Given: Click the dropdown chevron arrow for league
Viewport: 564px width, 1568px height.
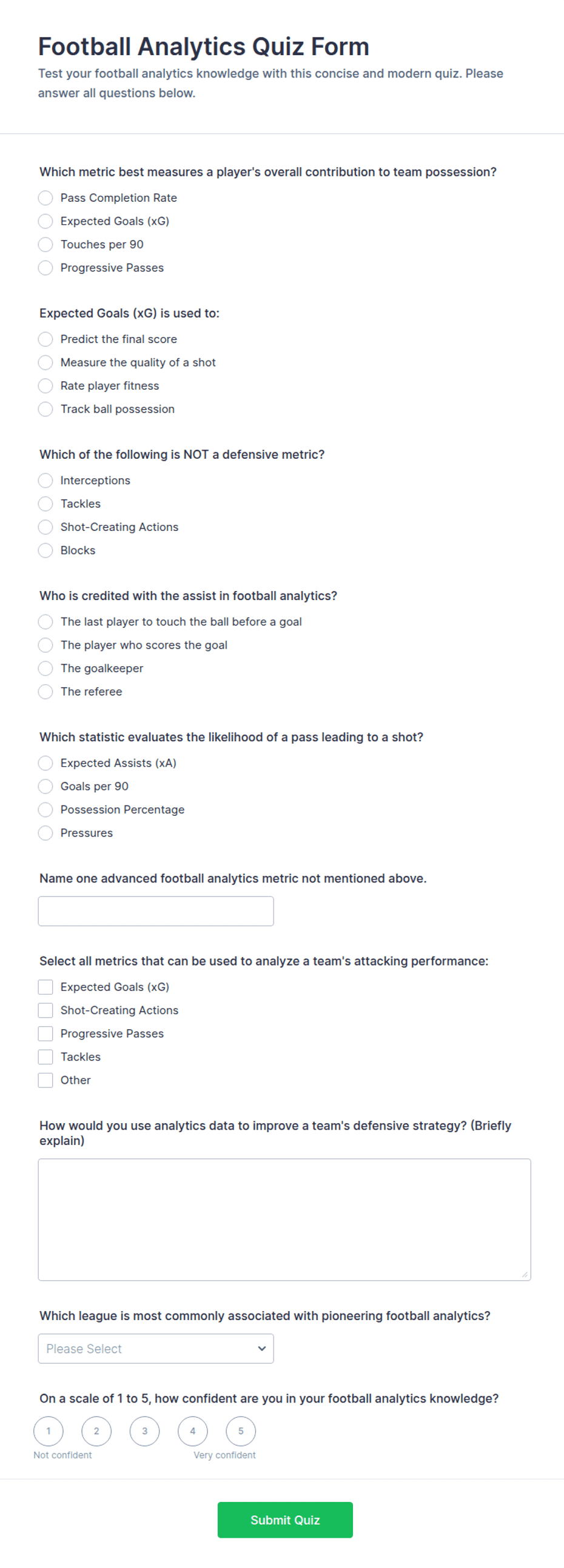Looking at the screenshot, I should click(262, 1348).
